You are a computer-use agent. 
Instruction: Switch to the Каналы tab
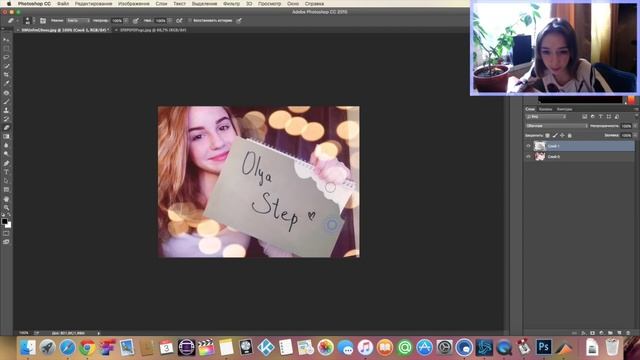(545, 109)
